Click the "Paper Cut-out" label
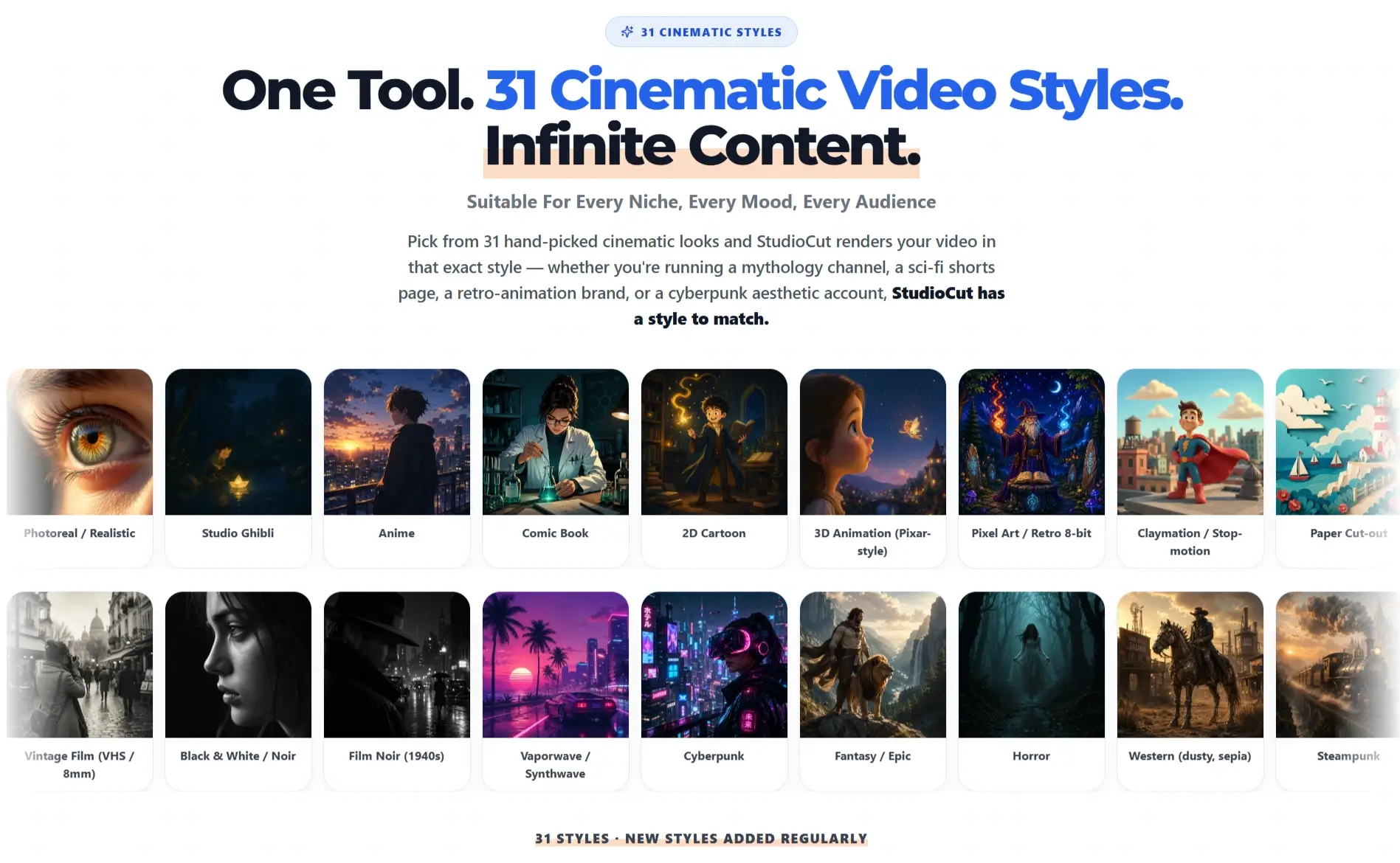 click(1349, 533)
